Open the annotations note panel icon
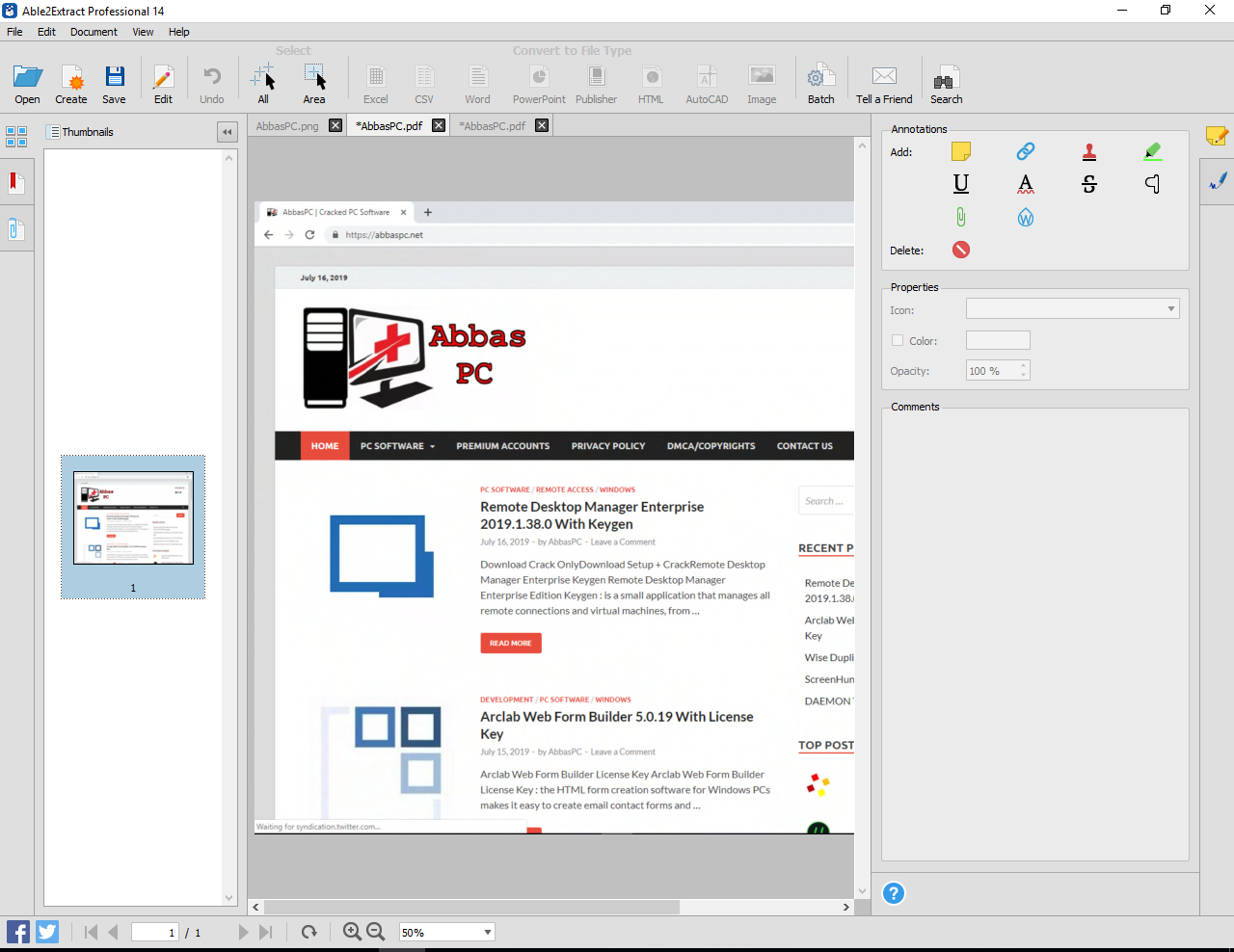The image size is (1234, 952). click(1217, 136)
